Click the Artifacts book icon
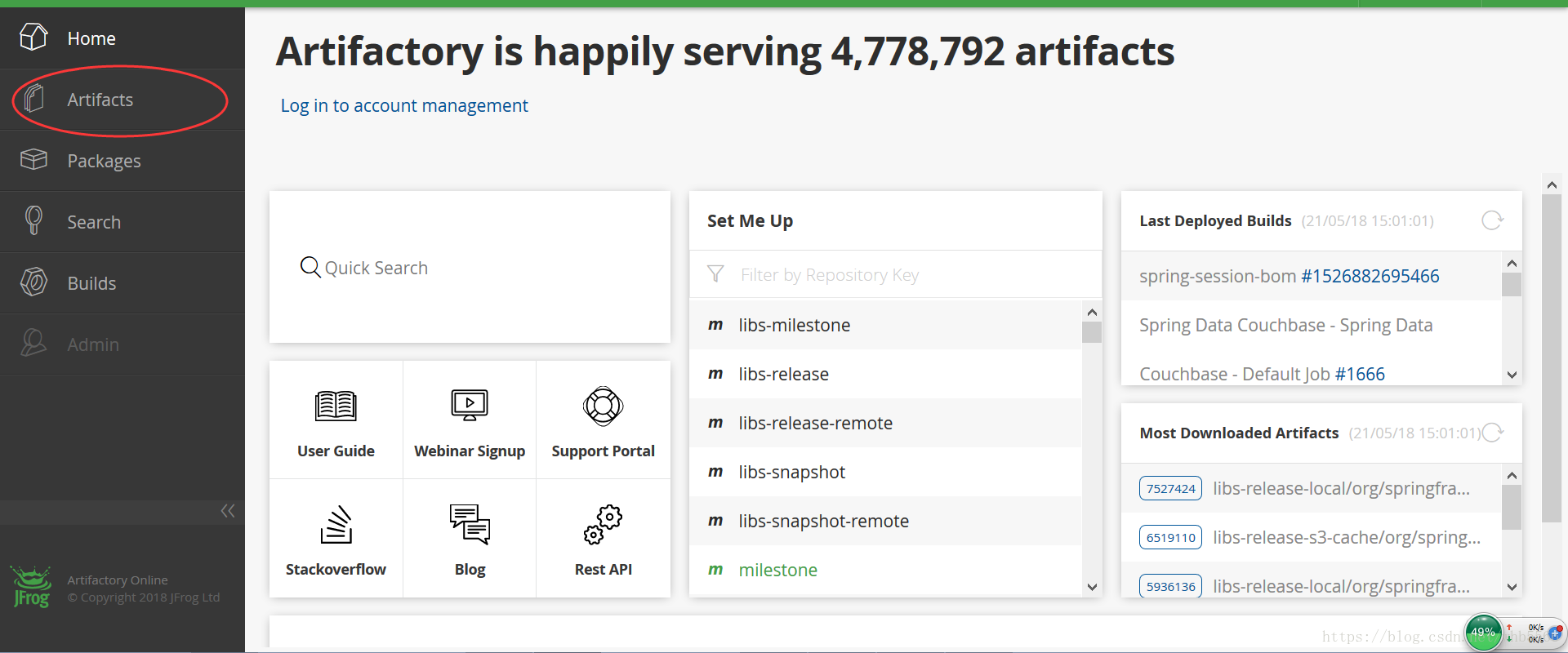Screen dimensions: 1568x653 coord(33,98)
